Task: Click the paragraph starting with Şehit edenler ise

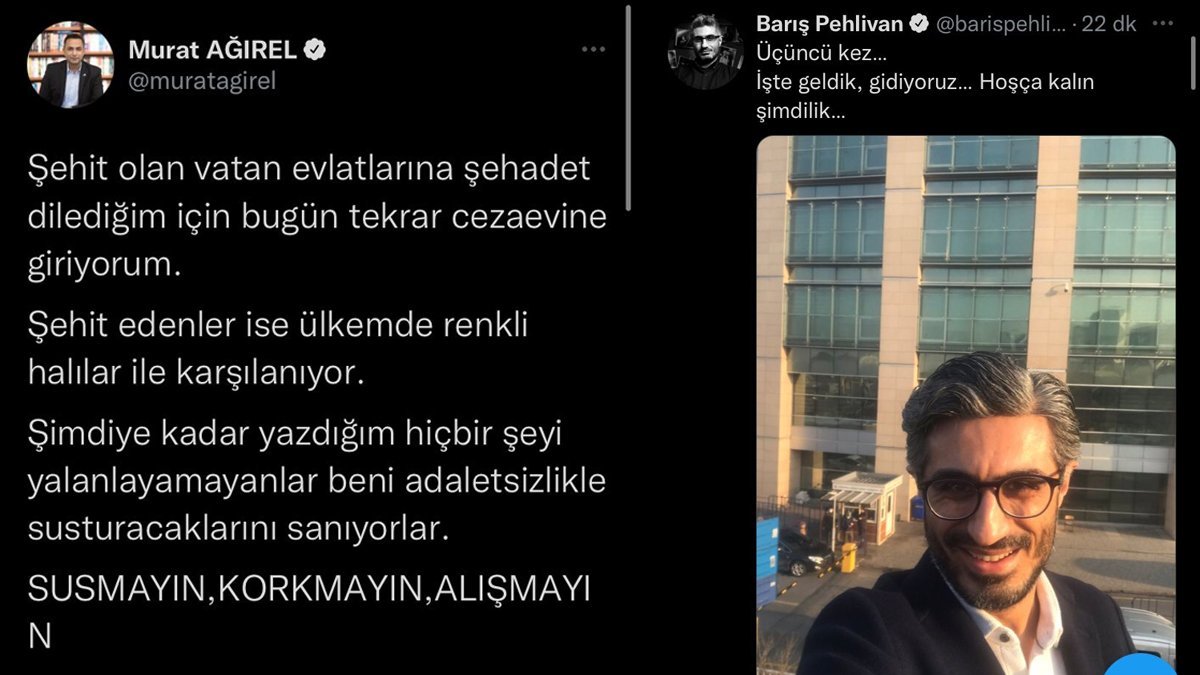Action: tap(276, 350)
